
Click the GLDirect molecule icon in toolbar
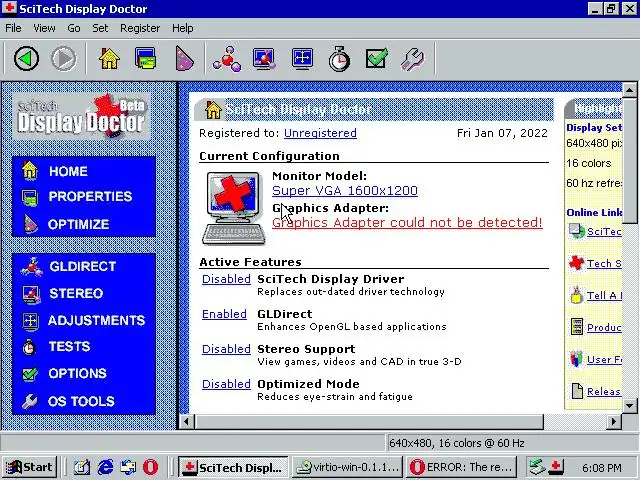pos(227,59)
